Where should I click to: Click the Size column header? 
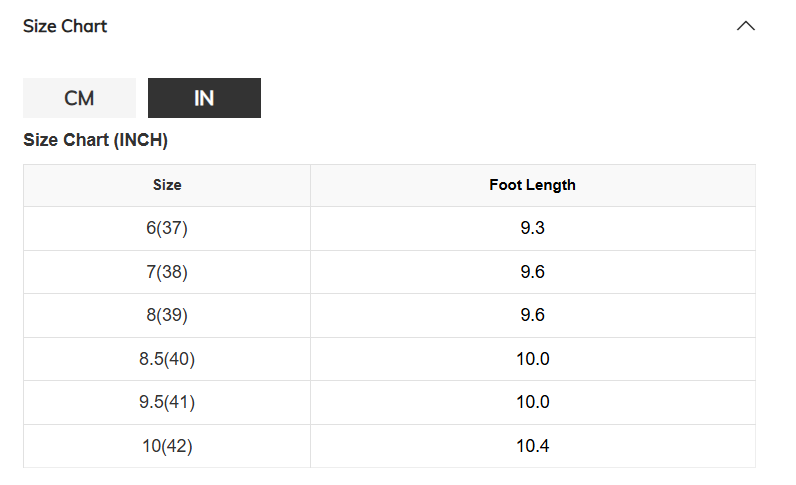coord(167,185)
